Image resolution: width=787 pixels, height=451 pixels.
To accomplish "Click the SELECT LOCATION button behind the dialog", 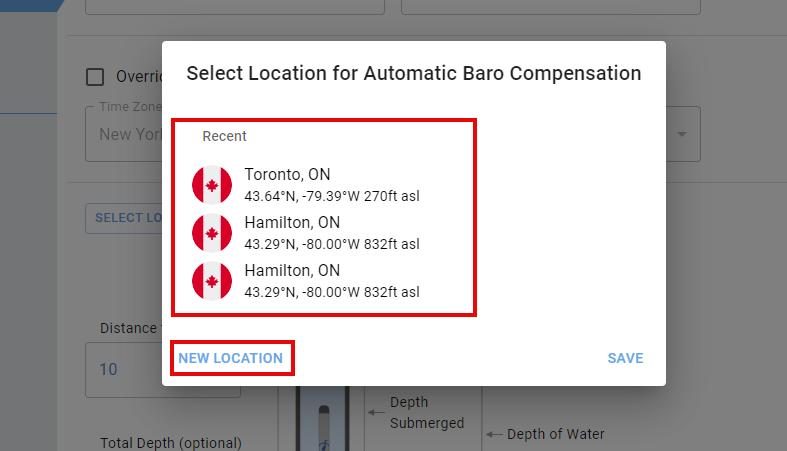I will [126, 217].
